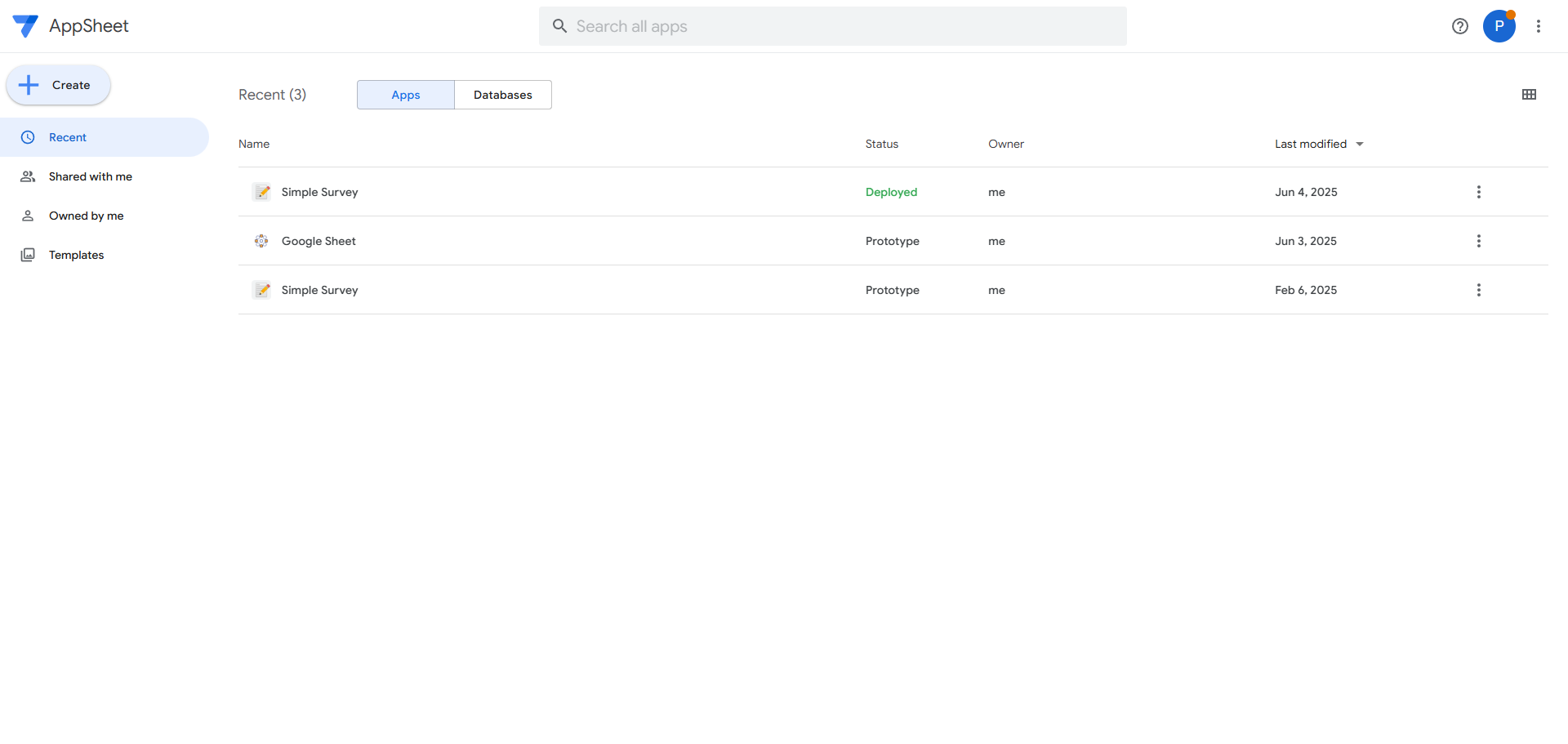1568x744 pixels.
Task: Select the Apps tab
Action: (x=405, y=95)
